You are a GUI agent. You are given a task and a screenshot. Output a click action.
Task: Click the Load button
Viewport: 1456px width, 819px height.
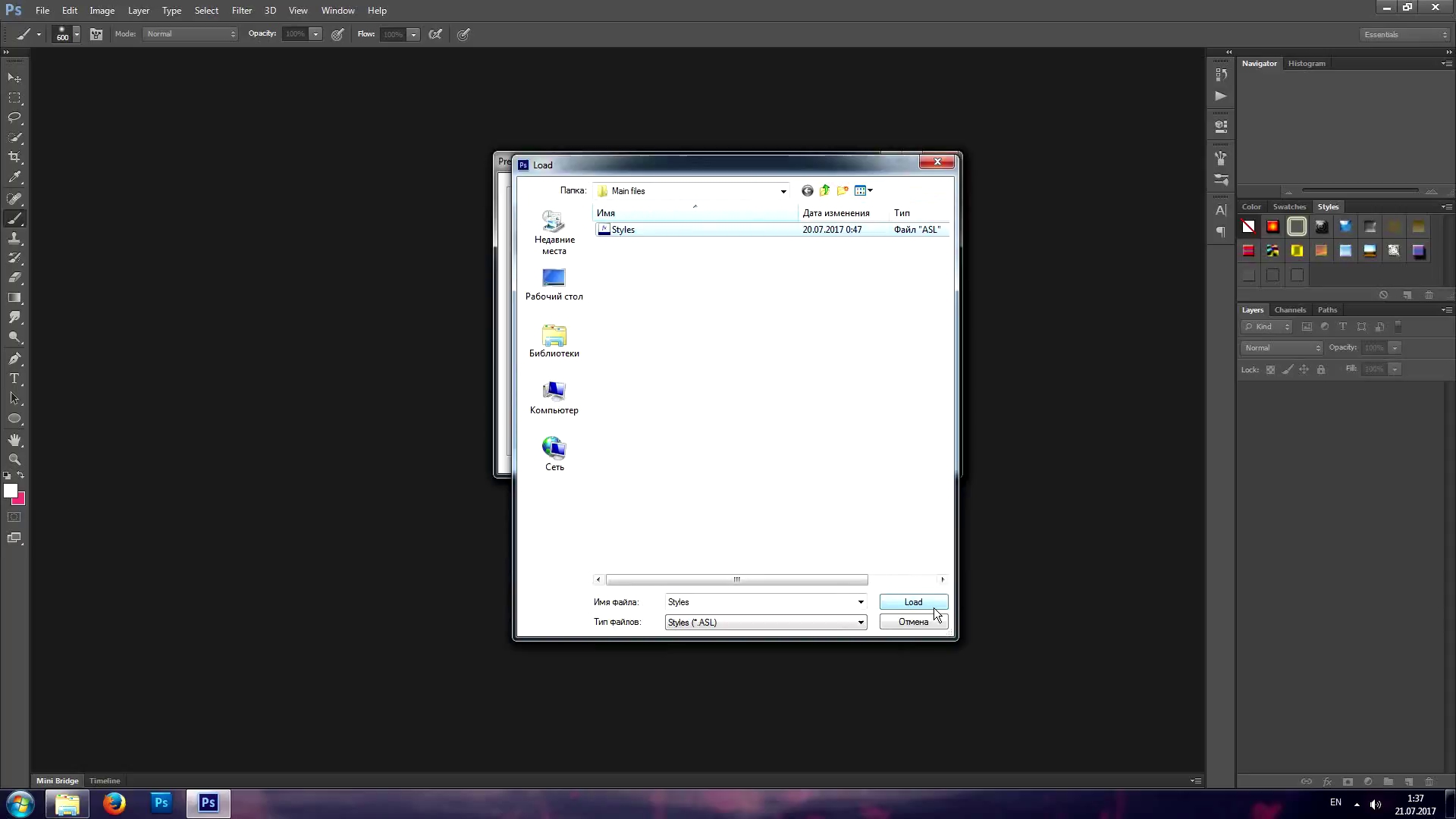coord(913,602)
